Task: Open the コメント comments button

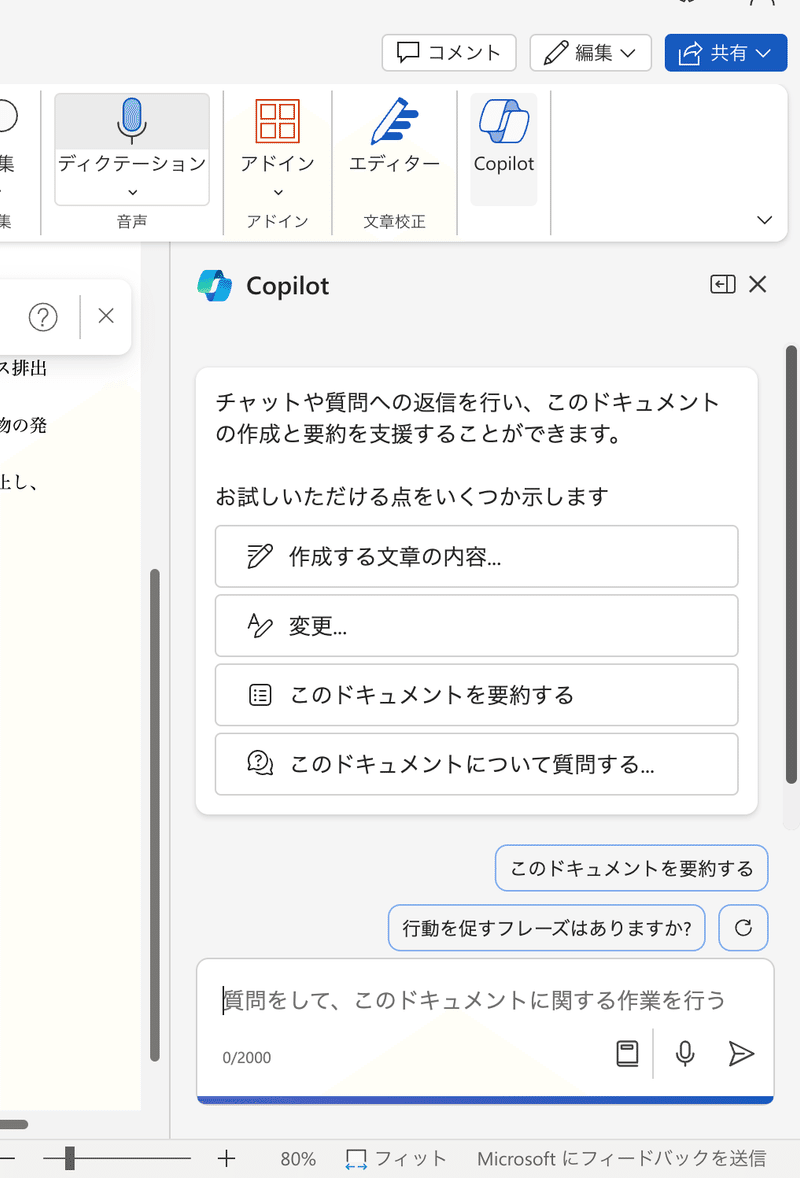Action: point(448,53)
